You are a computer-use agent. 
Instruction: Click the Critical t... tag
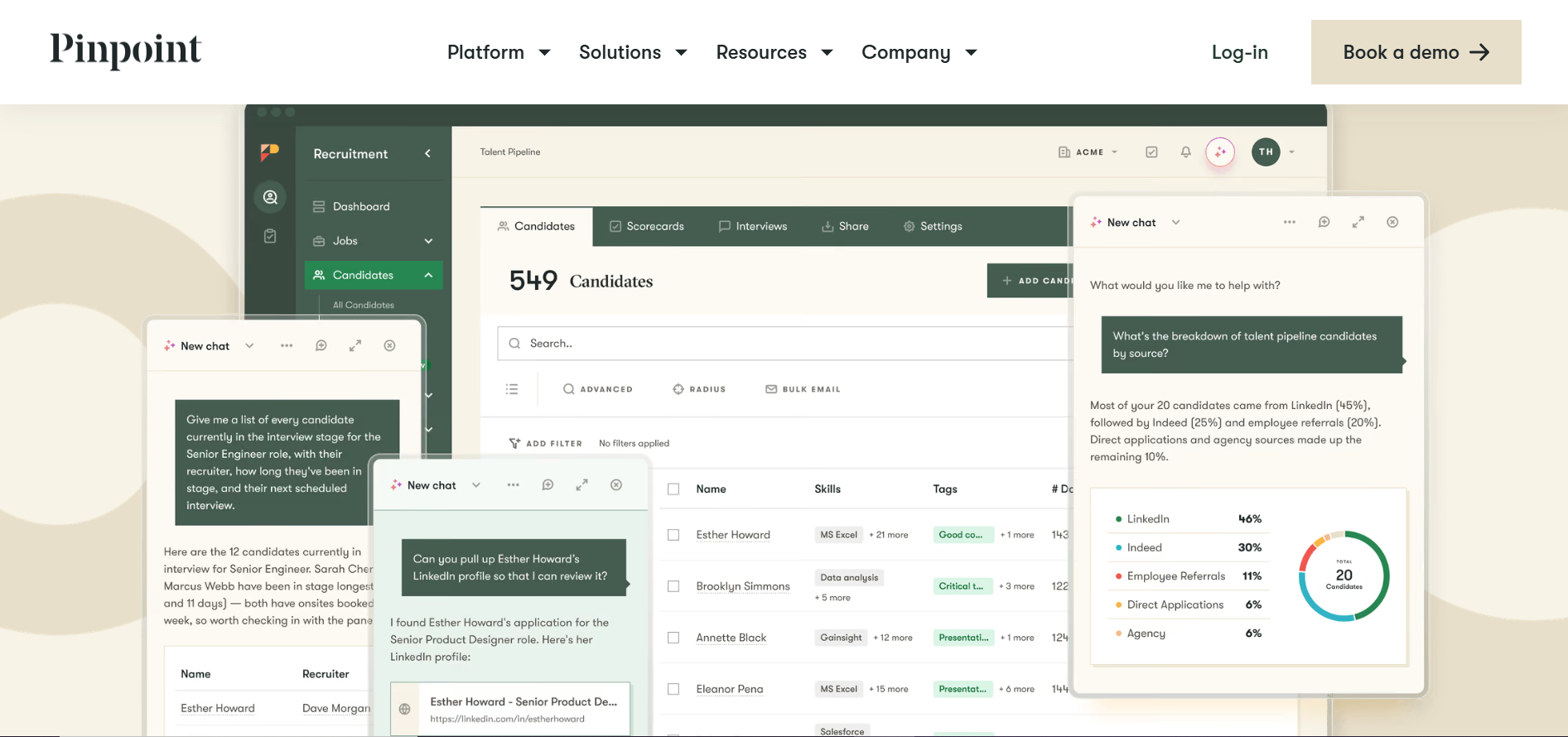point(961,586)
